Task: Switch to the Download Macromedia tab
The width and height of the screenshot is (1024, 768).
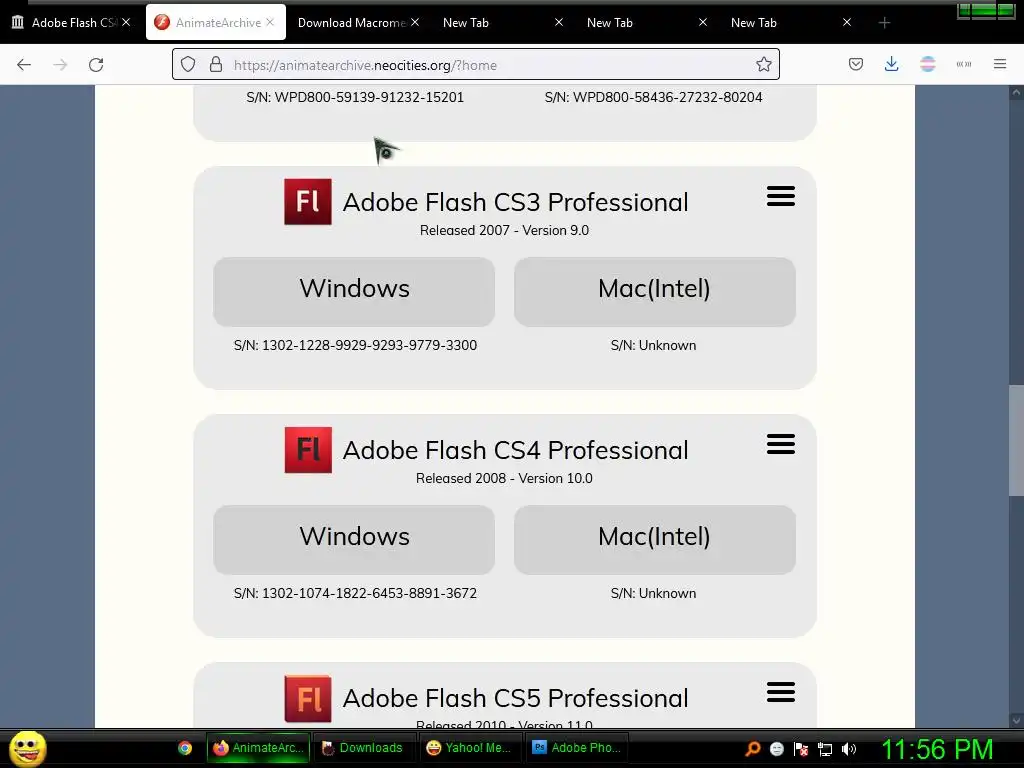Action: (x=351, y=22)
